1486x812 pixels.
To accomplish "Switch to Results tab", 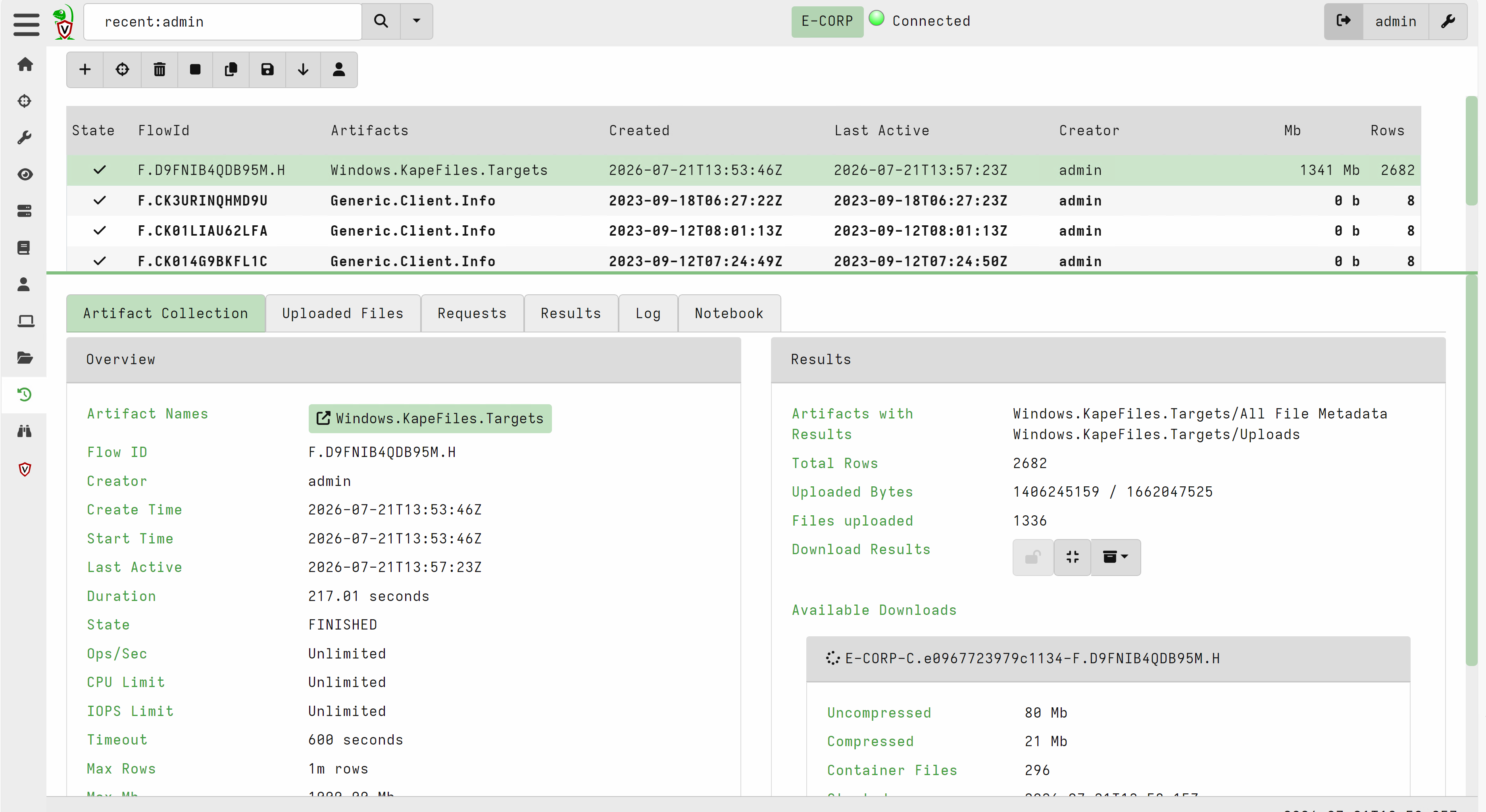I will pos(571,313).
